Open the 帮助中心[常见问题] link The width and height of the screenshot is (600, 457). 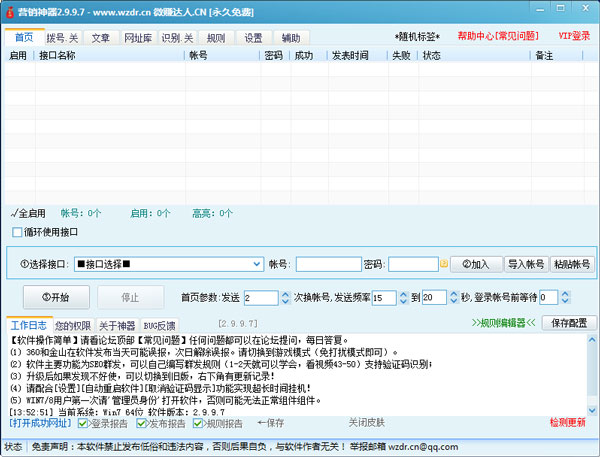(x=495, y=36)
